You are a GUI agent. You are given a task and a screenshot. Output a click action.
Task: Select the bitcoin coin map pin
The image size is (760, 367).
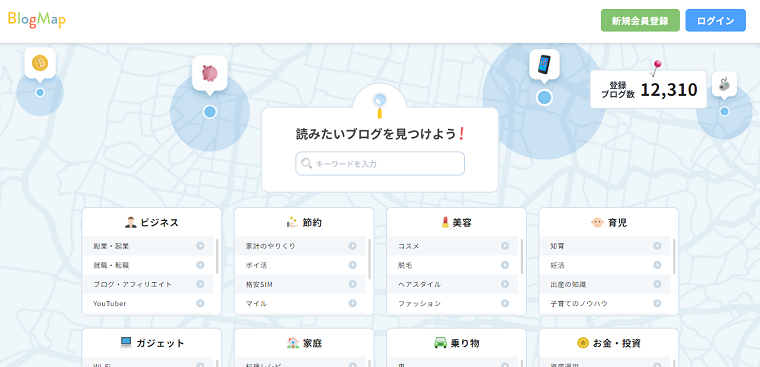click(x=40, y=63)
